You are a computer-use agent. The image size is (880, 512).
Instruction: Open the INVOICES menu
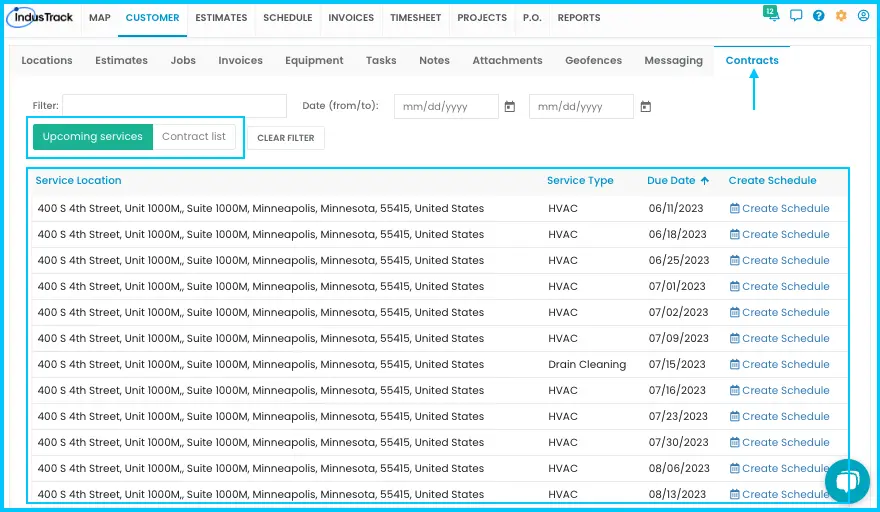point(351,18)
